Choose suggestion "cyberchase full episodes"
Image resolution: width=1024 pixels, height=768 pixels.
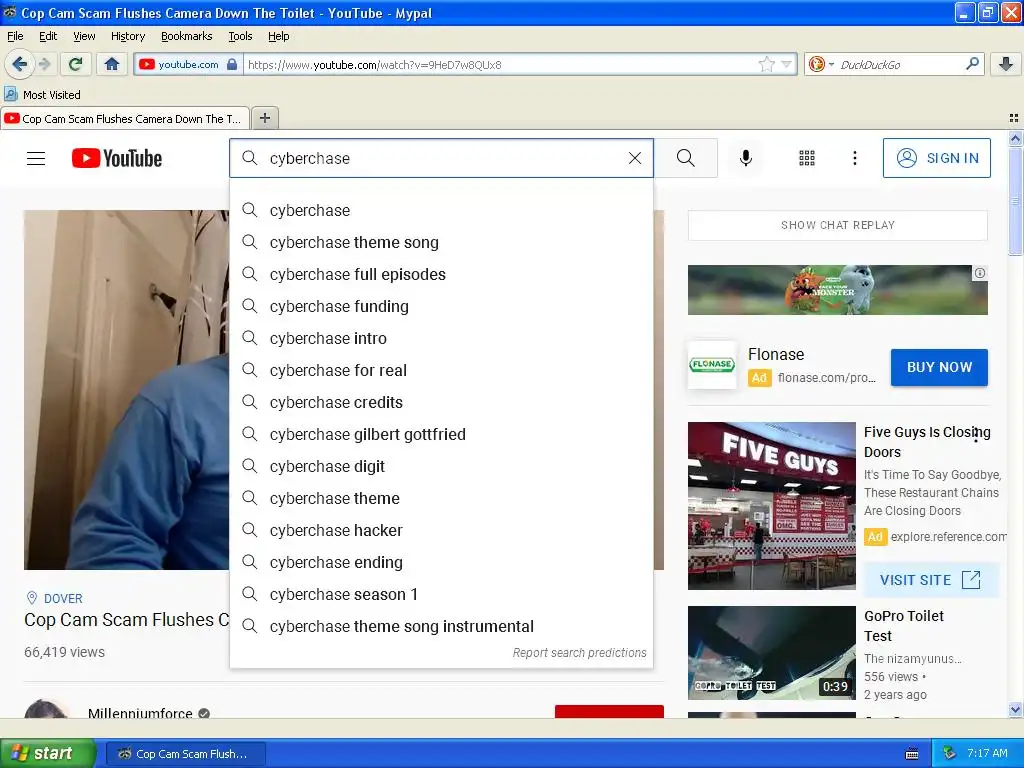[441, 274]
